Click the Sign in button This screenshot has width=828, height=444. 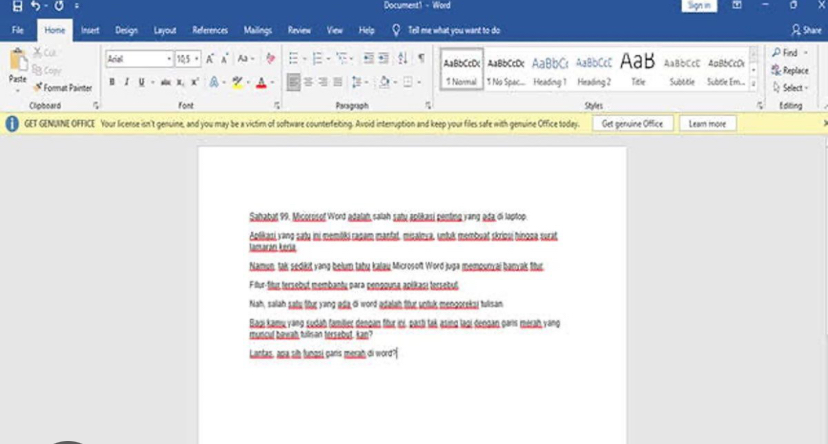[x=699, y=5]
